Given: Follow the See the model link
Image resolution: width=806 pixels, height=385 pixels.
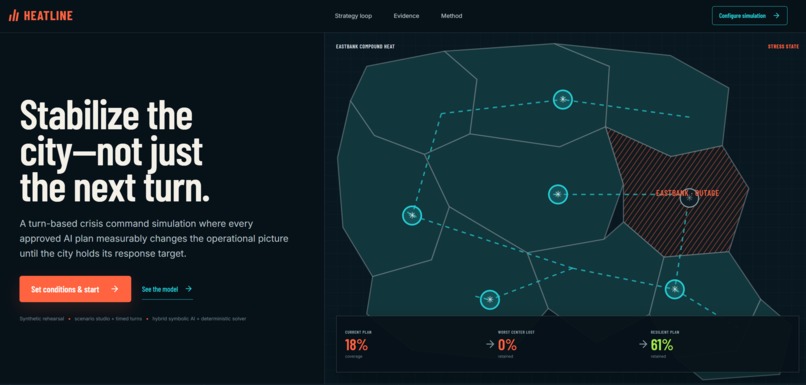Looking at the screenshot, I should click(167, 289).
